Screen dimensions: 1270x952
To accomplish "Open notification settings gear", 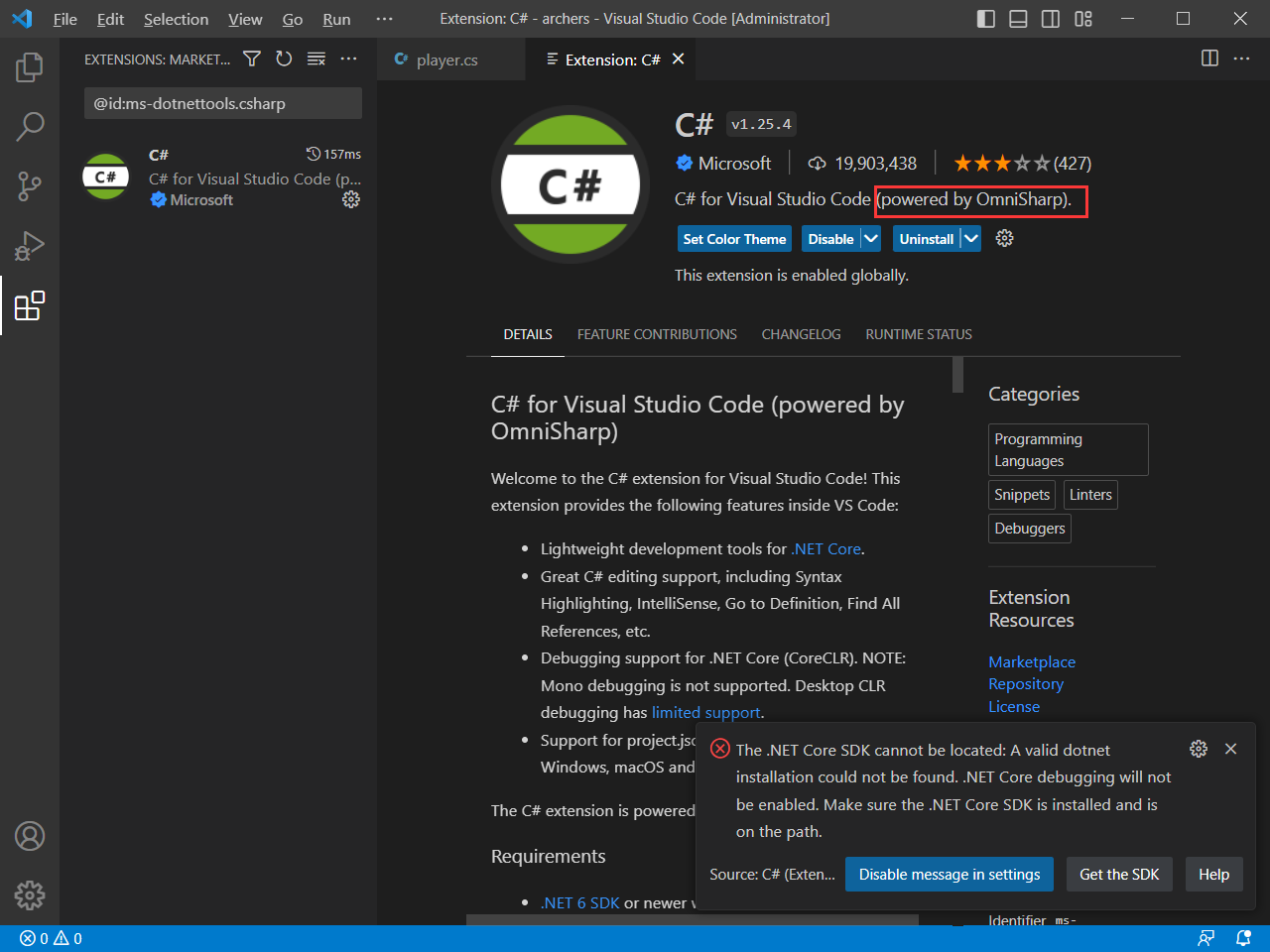I will click(x=1199, y=749).
